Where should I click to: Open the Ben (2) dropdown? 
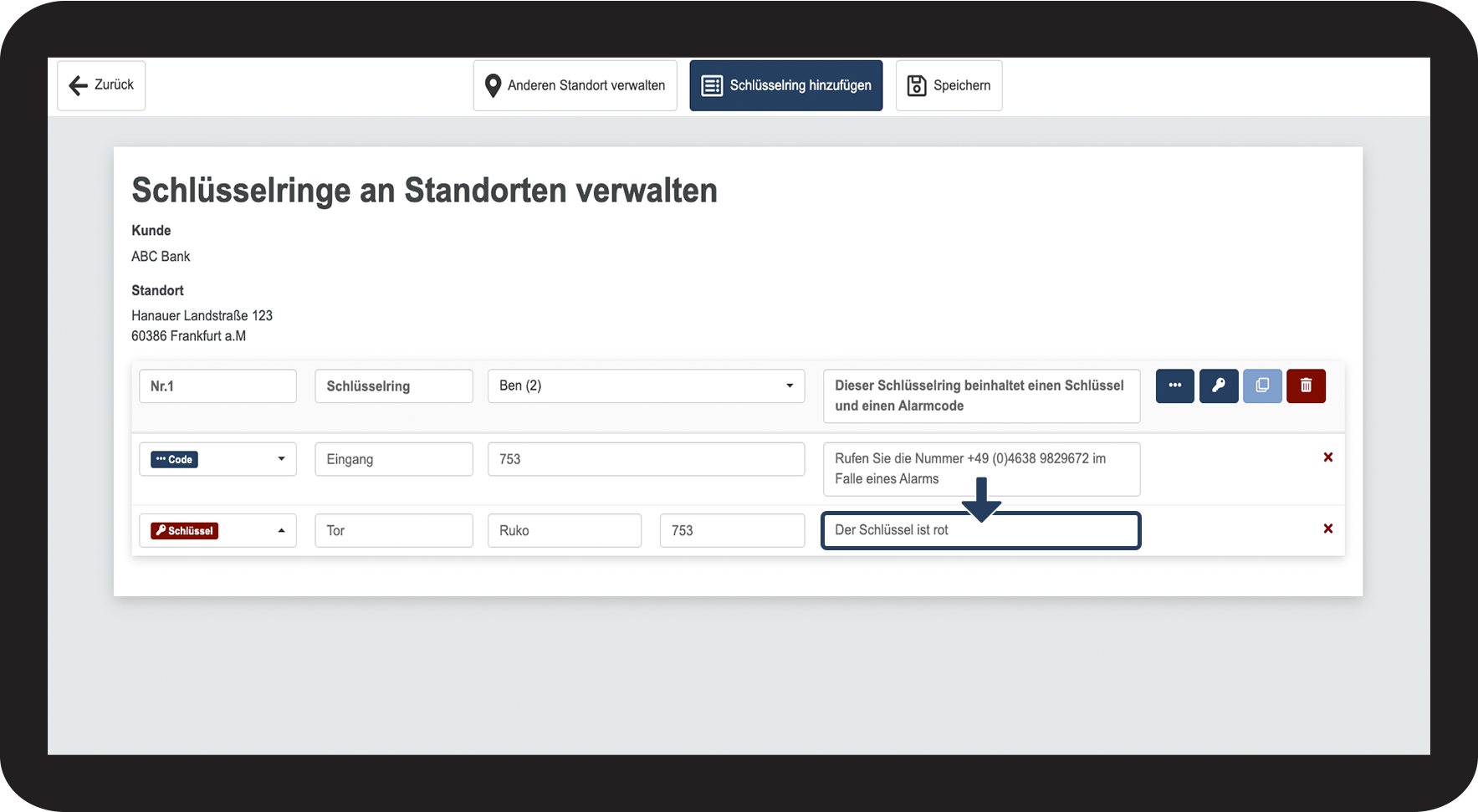point(646,386)
